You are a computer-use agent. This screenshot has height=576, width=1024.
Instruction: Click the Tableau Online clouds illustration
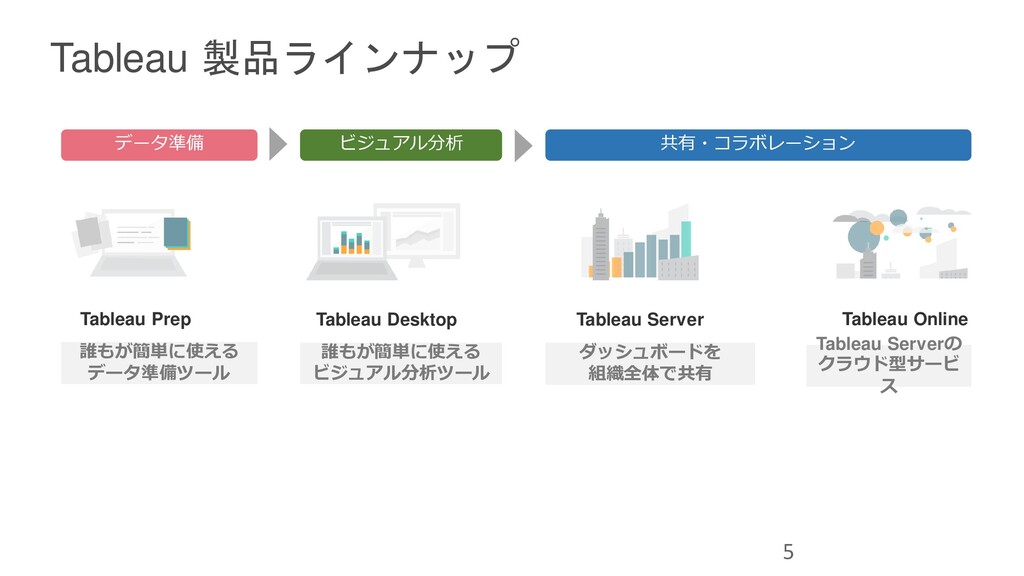pos(902,244)
